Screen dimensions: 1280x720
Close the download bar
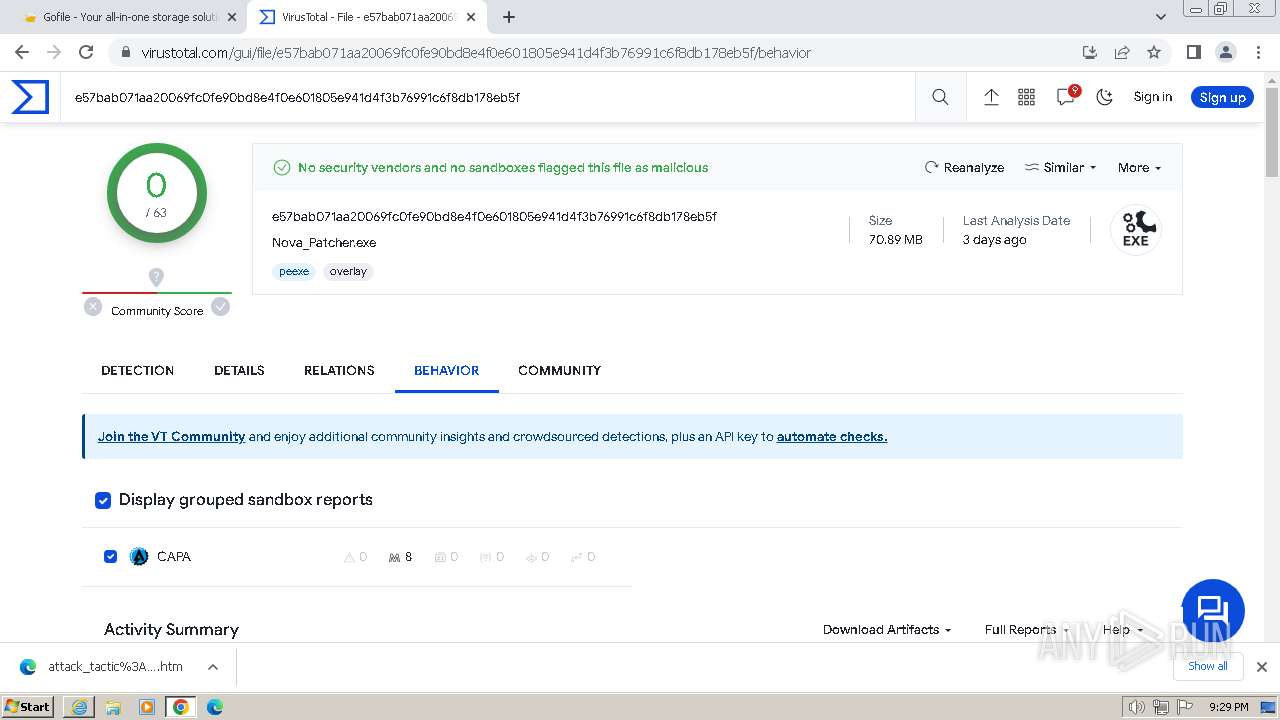[1262, 667]
